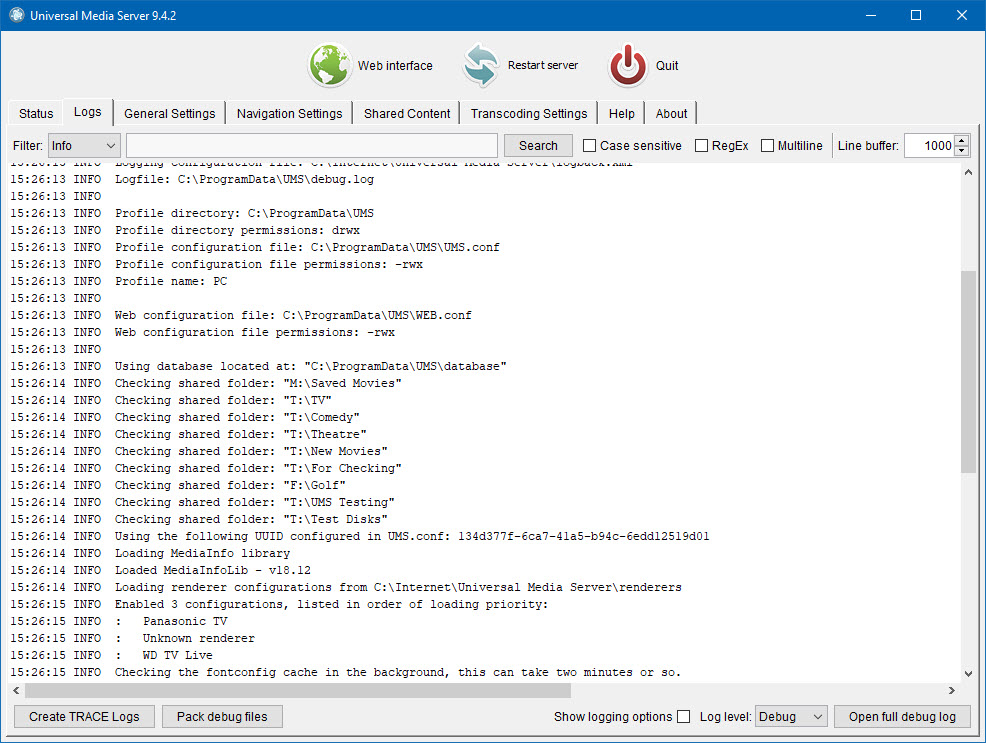
Task: Select the Logs tab
Action: (x=87, y=112)
